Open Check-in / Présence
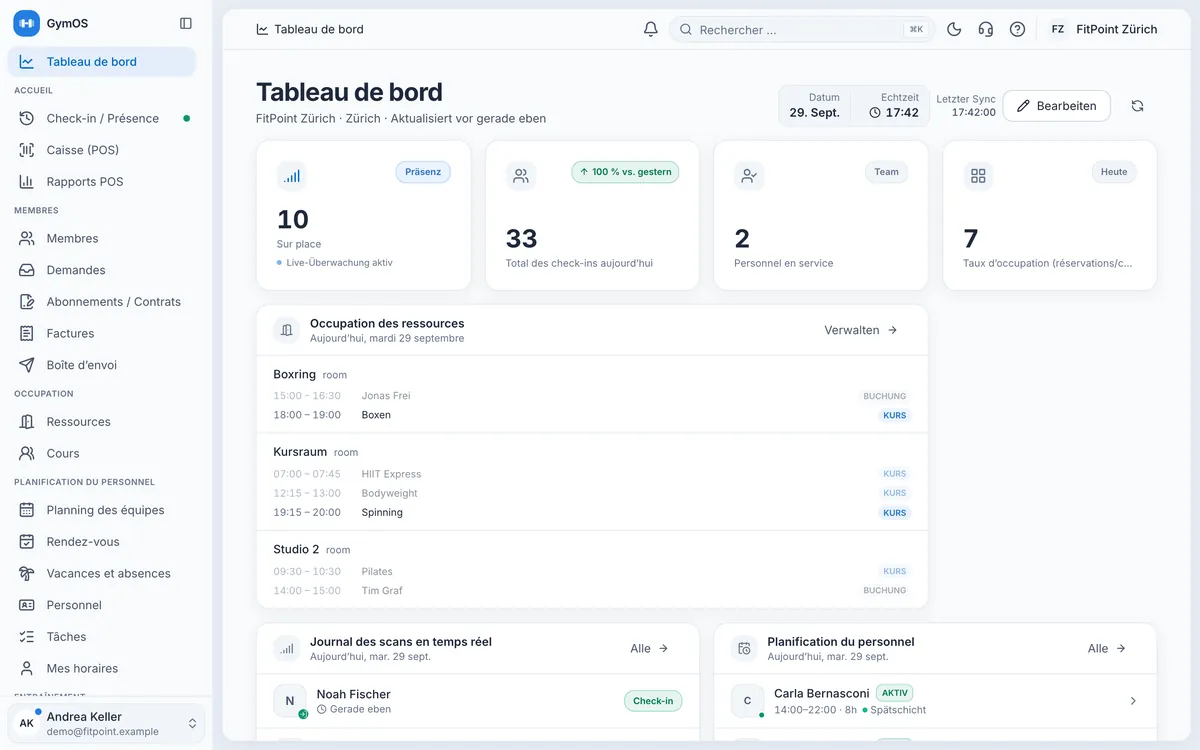 [x=102, y=118]
